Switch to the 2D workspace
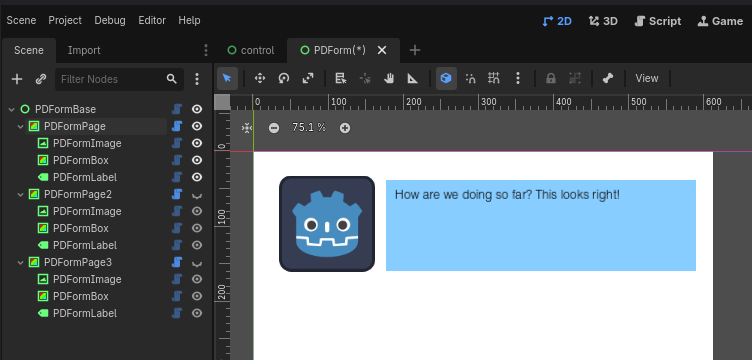 (x=557, y=21)
